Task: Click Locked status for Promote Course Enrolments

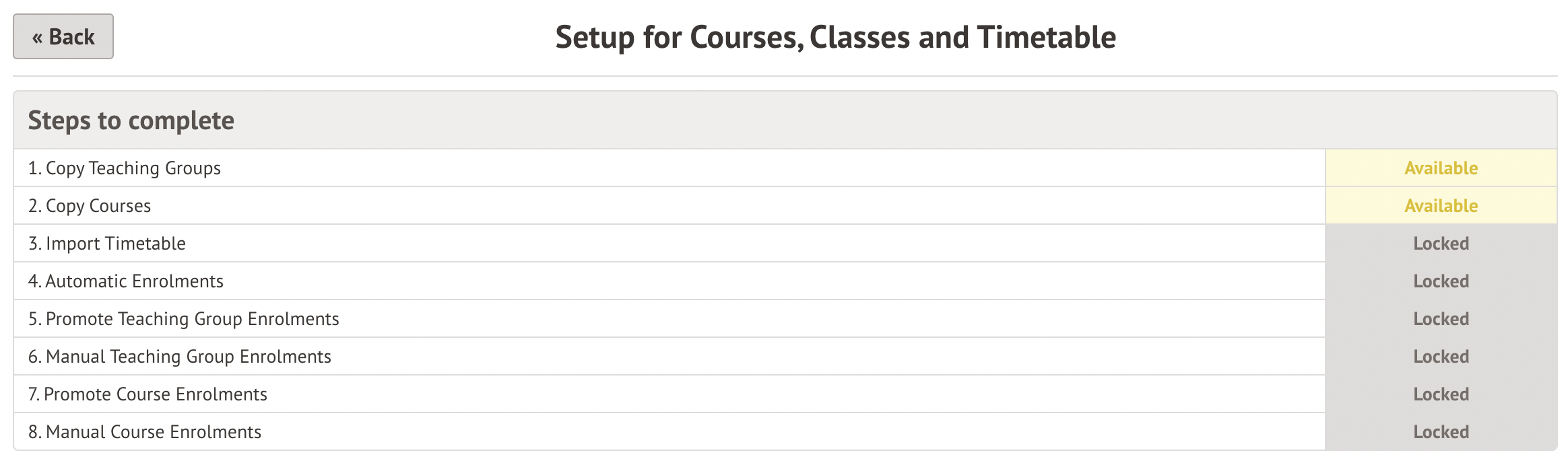Action: pyautogui.click(x=1441, y=394)
